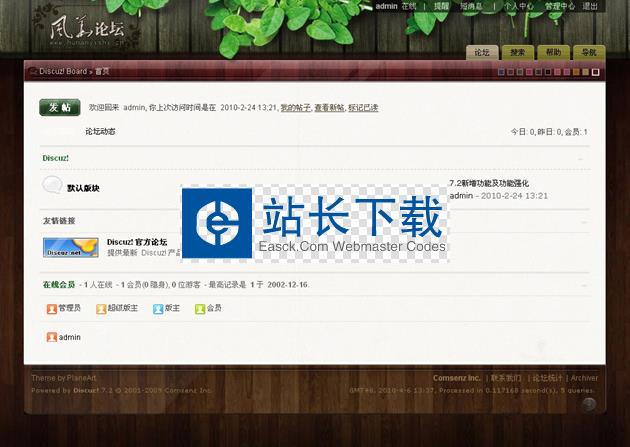Click the scroll-to-top icon in the footer
The width and height of the screenshot is (630, 447).
click(589, 404)
